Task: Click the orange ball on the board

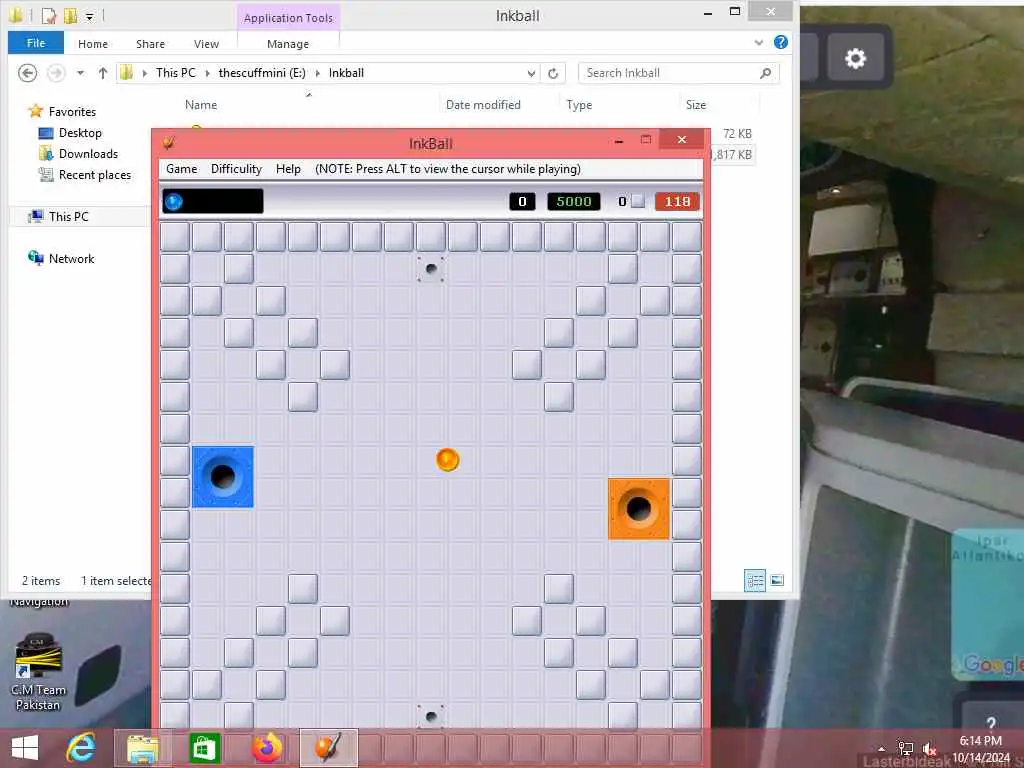Action: point(447,460)
